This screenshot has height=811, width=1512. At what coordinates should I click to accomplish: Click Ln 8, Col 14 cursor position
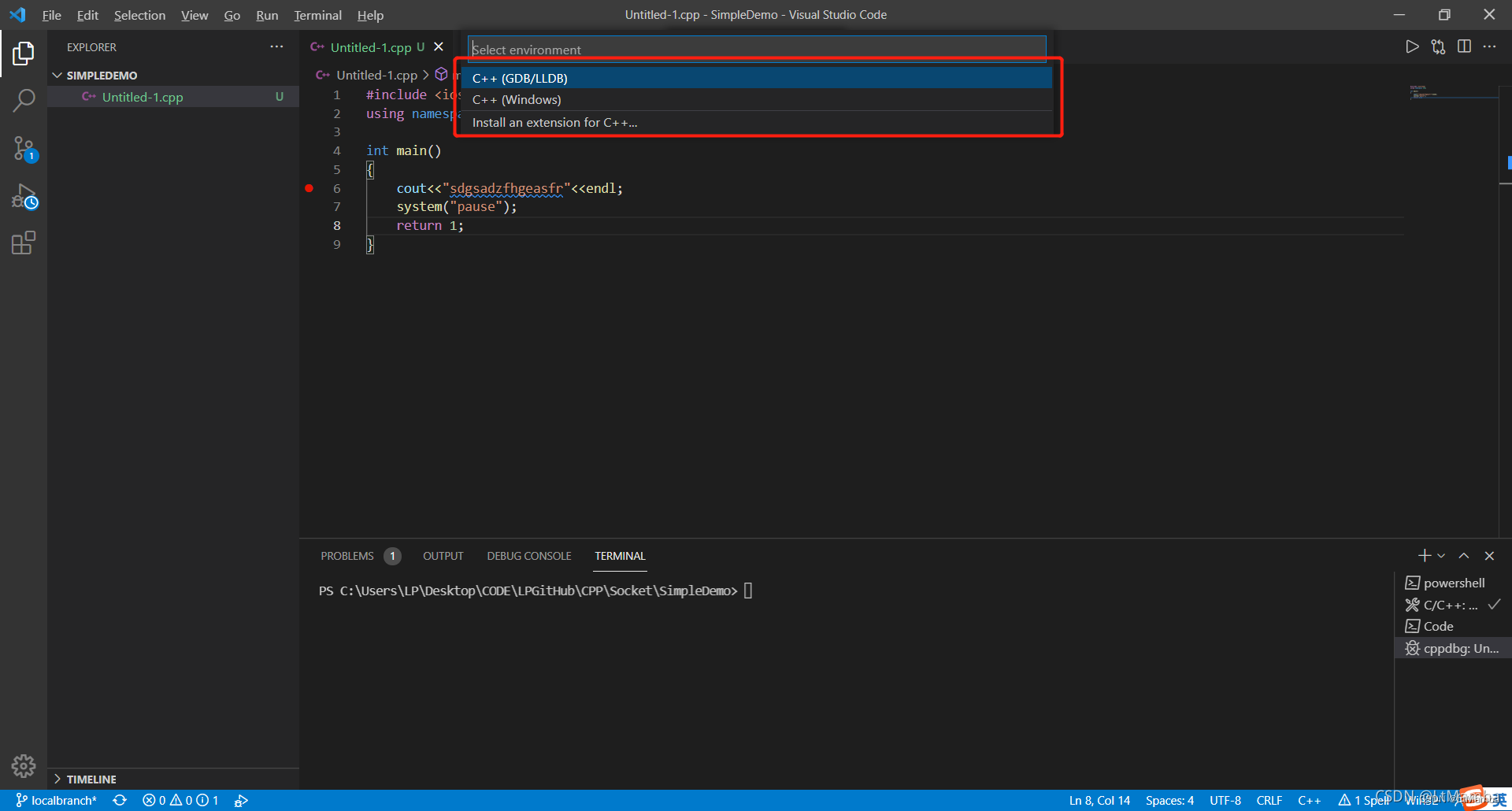point(1099,800)
